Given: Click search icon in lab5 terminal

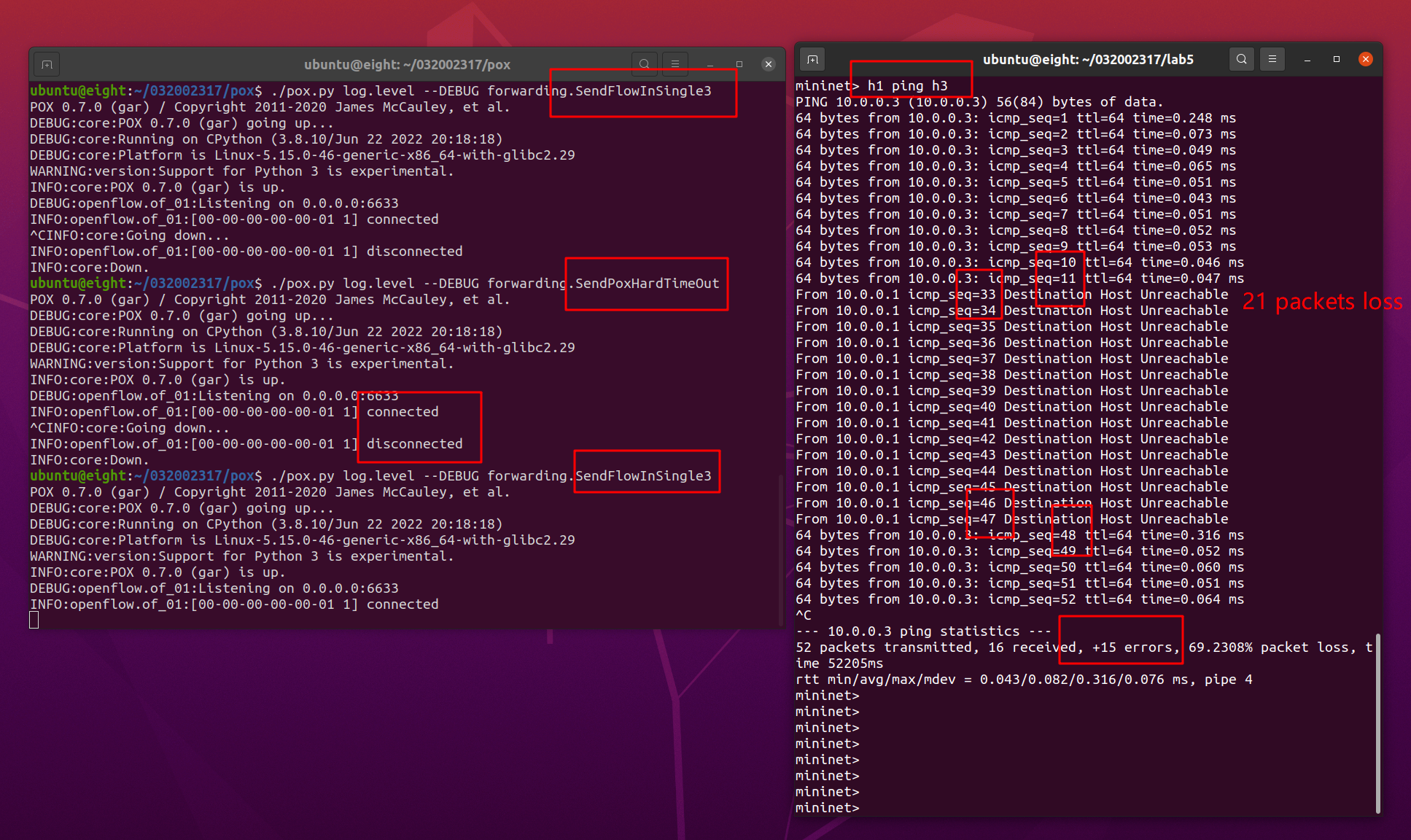Looking at the screenshot, I should [1241, 59].
